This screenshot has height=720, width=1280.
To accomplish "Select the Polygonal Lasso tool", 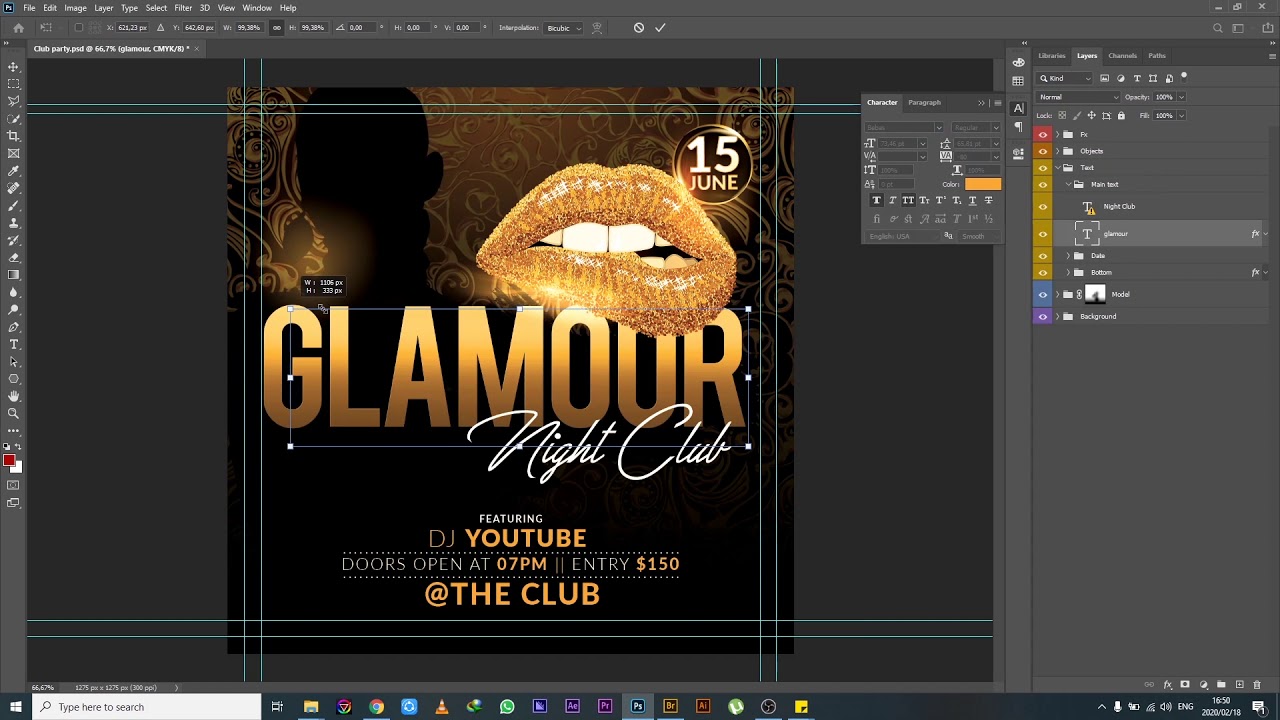I will point(13,101).
